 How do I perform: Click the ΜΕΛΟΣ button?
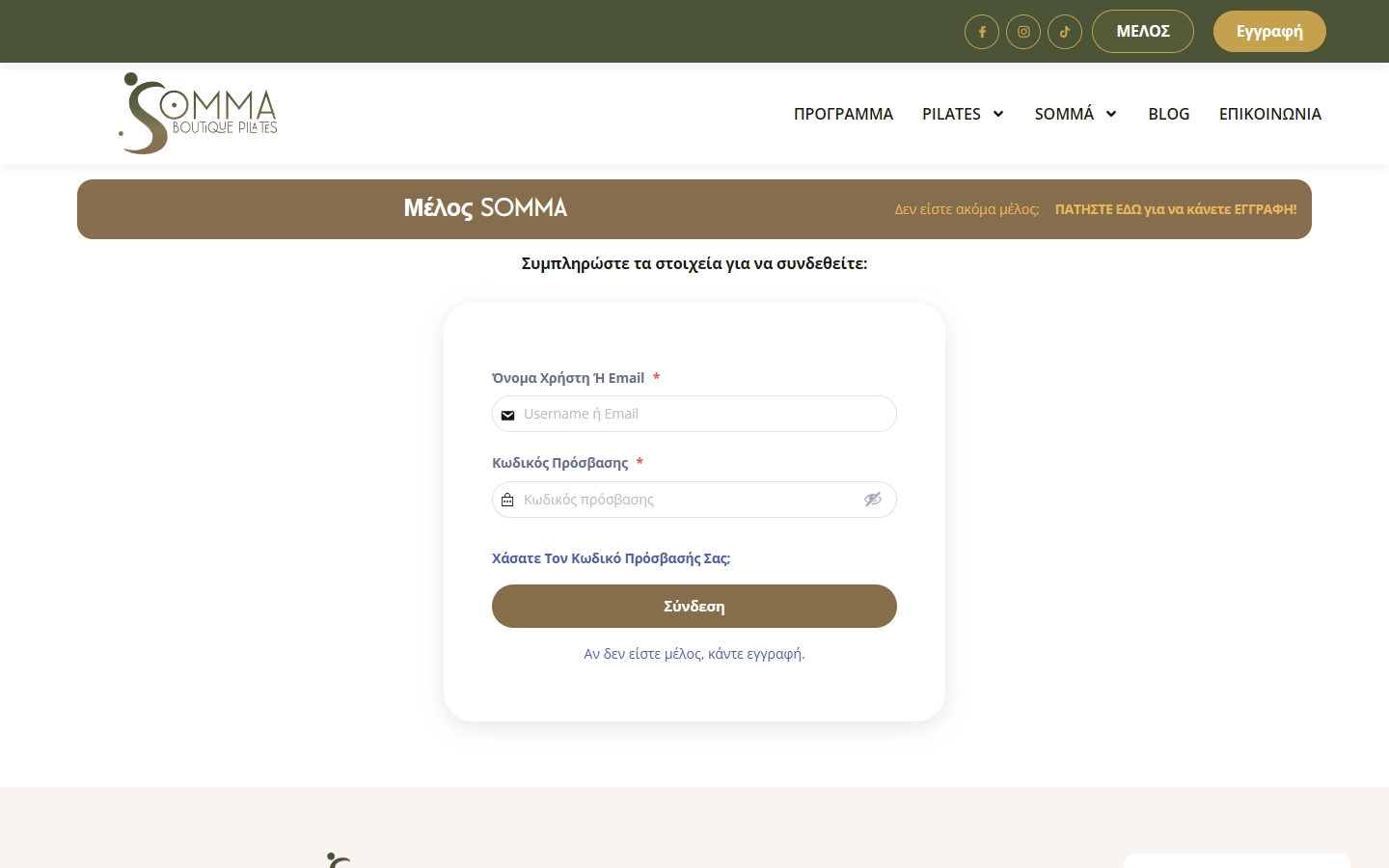[x=1143, y=32]
